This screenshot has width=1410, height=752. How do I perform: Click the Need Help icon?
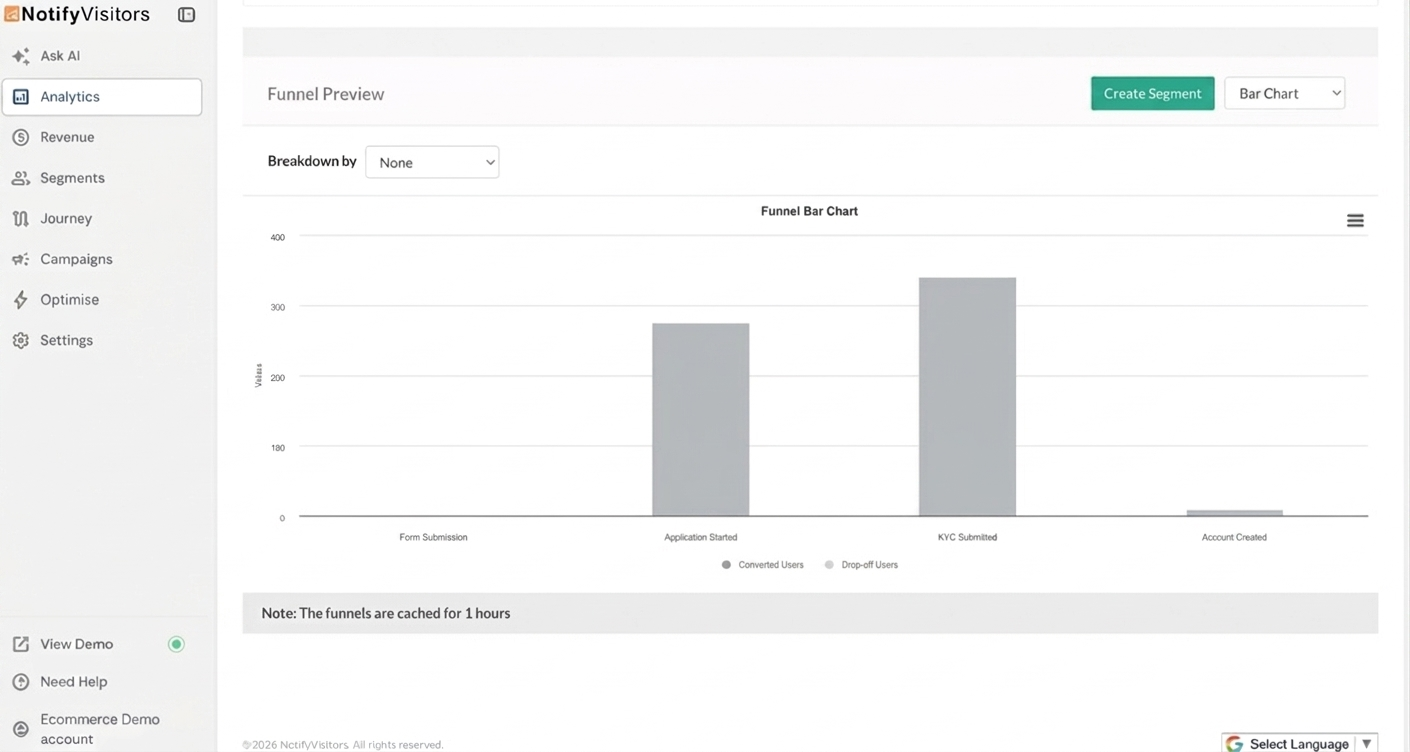pyautogui.click(x=20, y=682)
